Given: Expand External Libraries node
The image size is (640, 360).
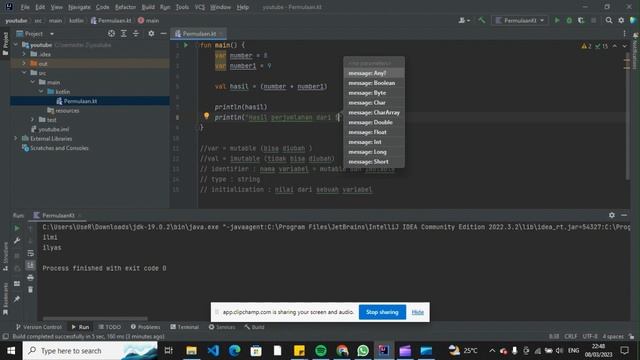Looking at the screenshot, I should click(x=16, y=138).
